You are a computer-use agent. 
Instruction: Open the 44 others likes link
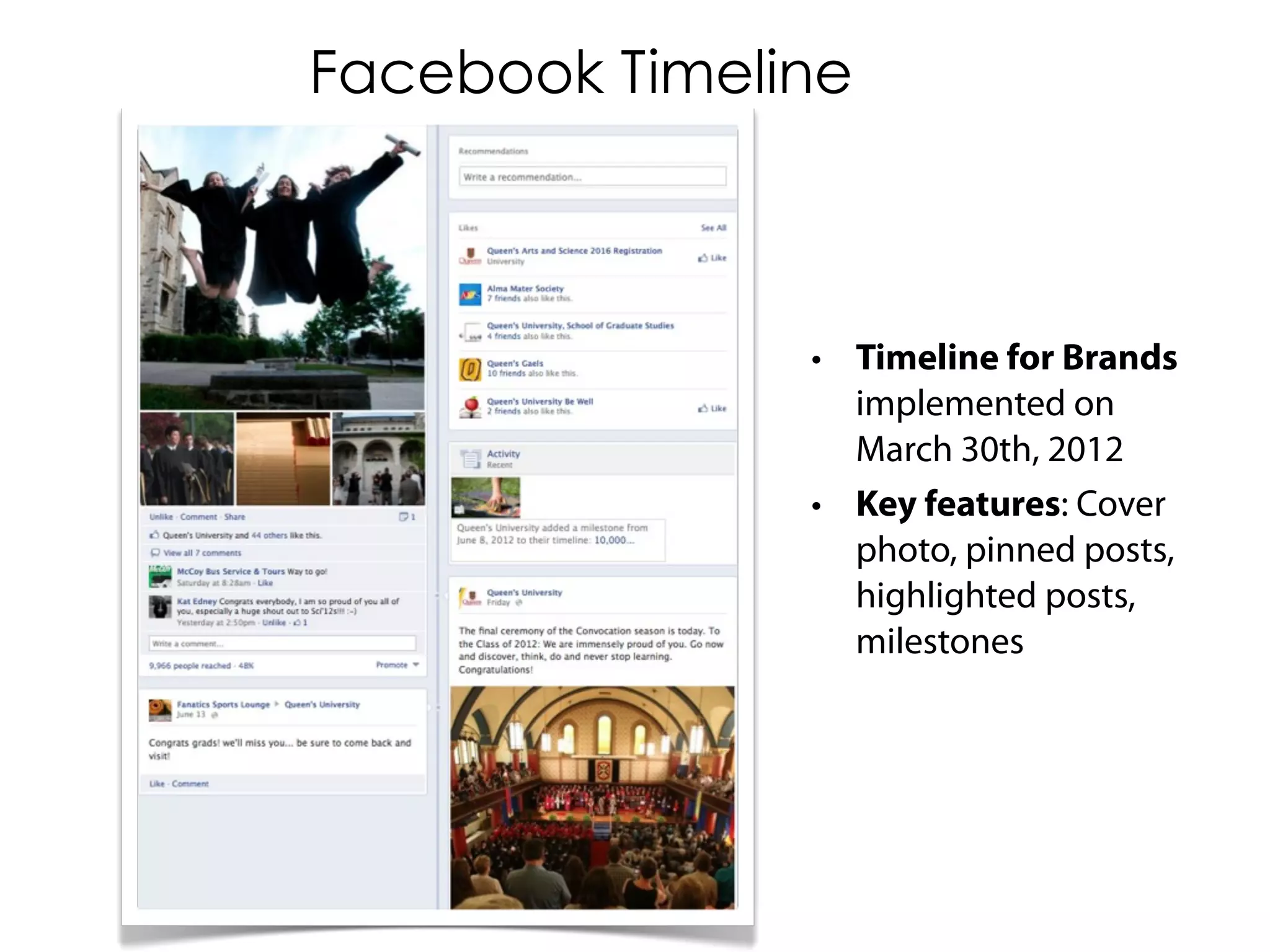coord(270,535)
